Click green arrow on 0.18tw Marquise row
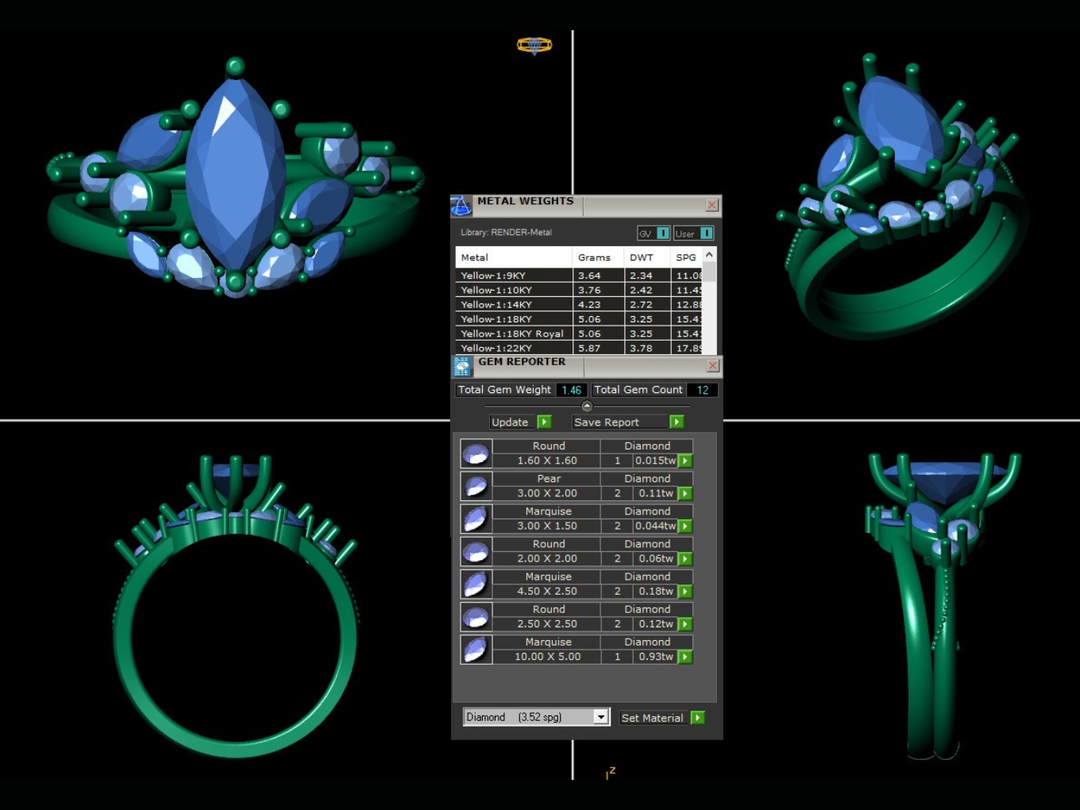The image size is (1080, 810). click(x=685, y=591)
